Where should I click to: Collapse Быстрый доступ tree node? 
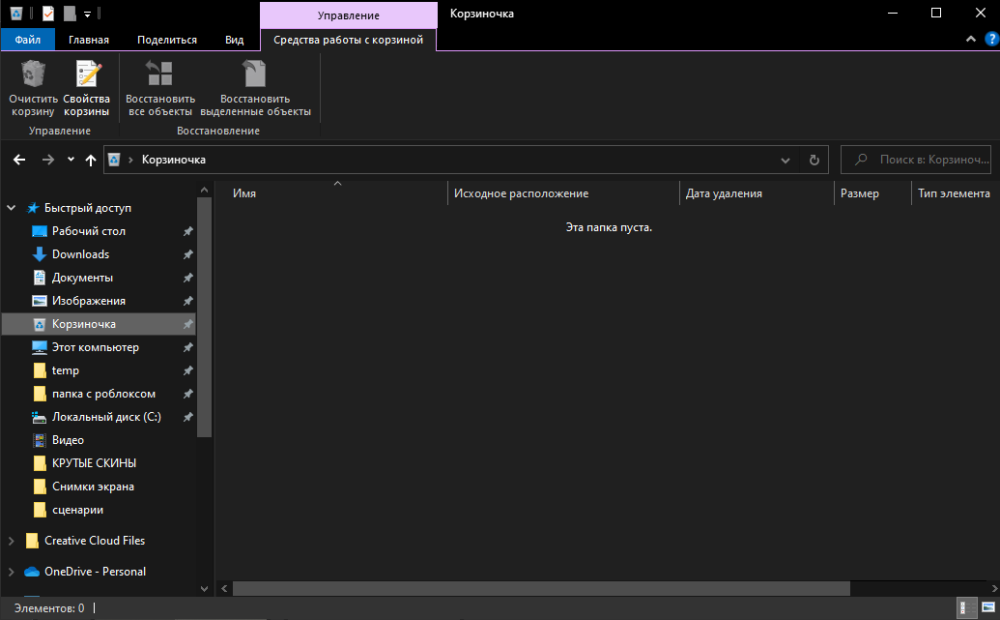(11, 208)
